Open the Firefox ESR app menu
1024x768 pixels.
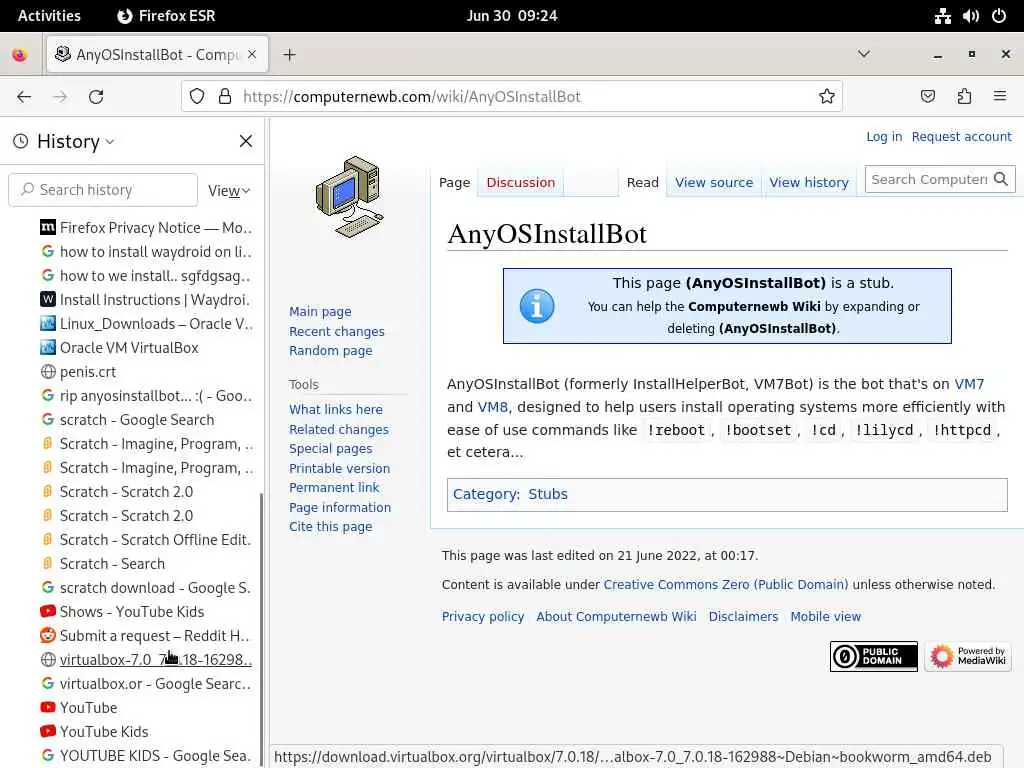coord(166,16)
